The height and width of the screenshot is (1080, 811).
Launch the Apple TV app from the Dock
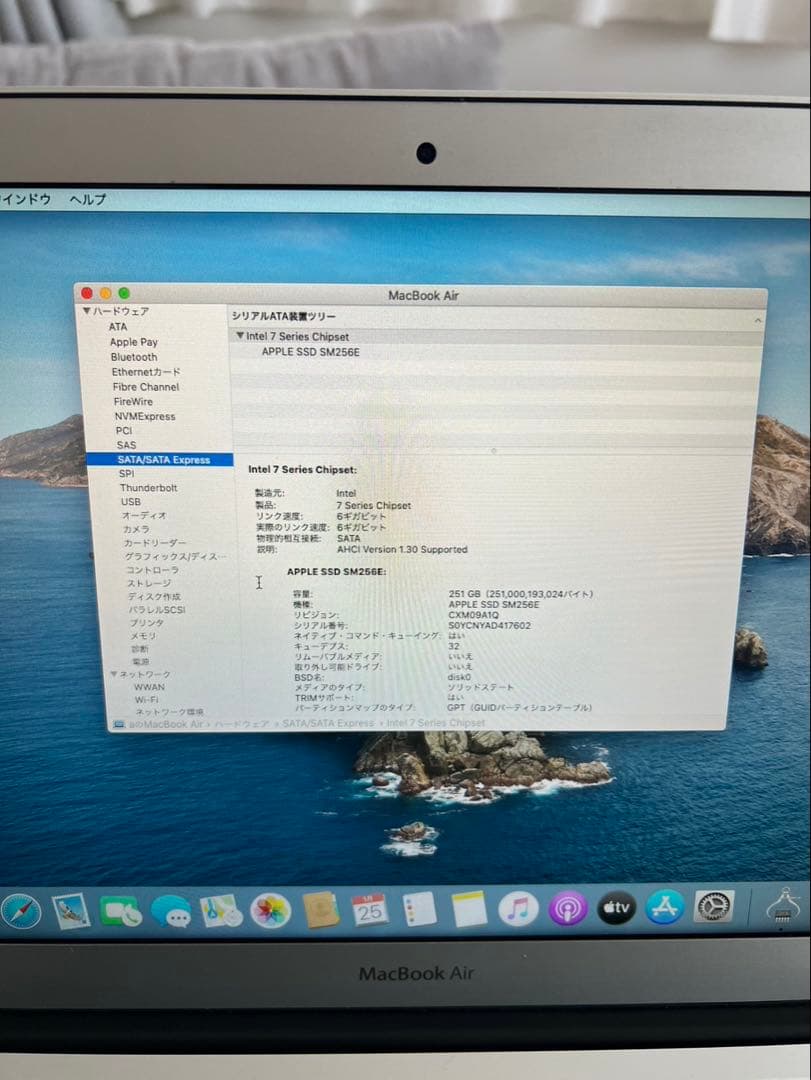[615, 910]
